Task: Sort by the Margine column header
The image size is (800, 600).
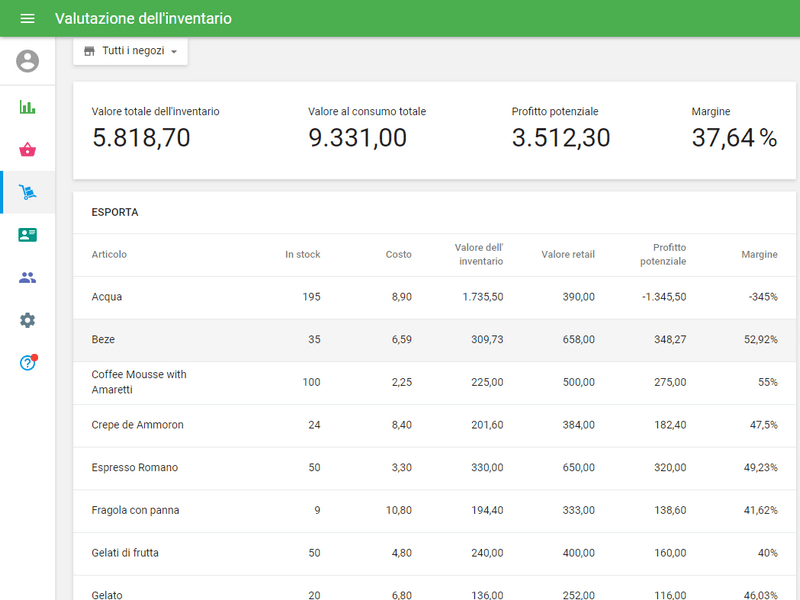Action: (759, 255)
